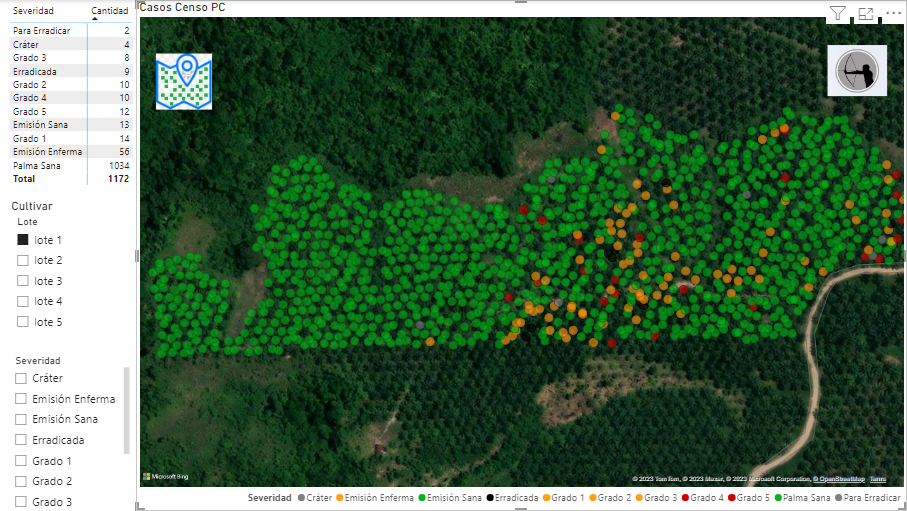Open more options ellipsis on map
Screen dimensions: 907x511
tap(893, 13)
